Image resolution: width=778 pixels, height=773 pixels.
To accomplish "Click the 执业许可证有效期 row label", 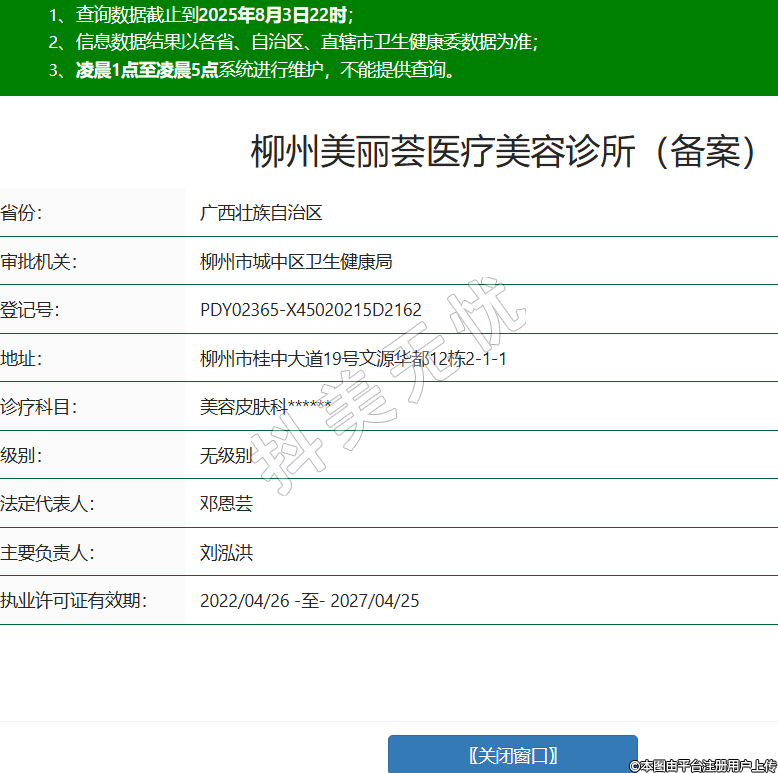I will click(x=74, y=601).
